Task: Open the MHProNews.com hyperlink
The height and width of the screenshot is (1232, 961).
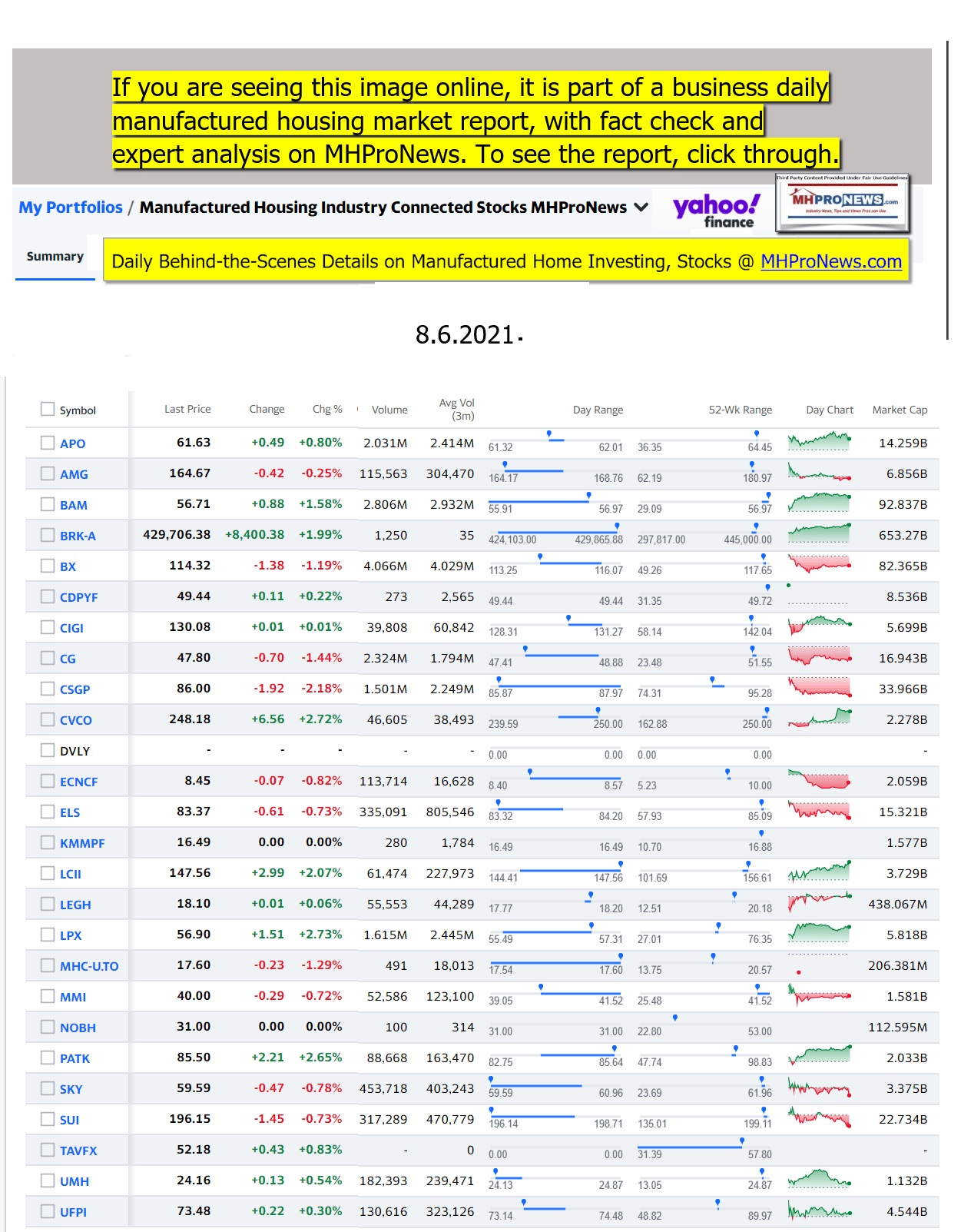Action: click(830, 262)
